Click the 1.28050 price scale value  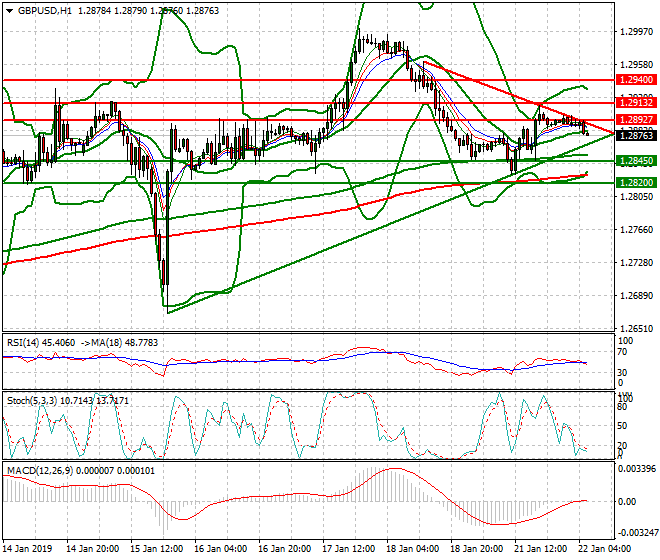[x=637, y=197]
